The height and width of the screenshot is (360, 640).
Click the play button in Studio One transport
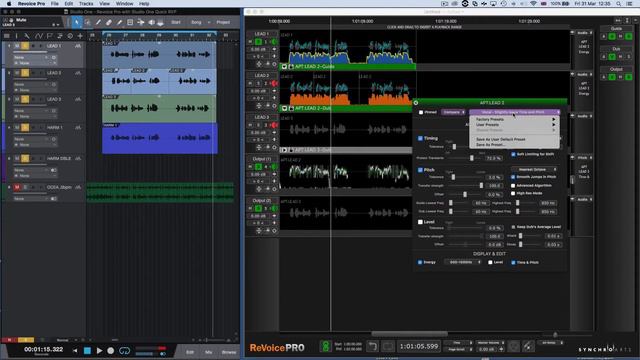click(x=99, y=350)
